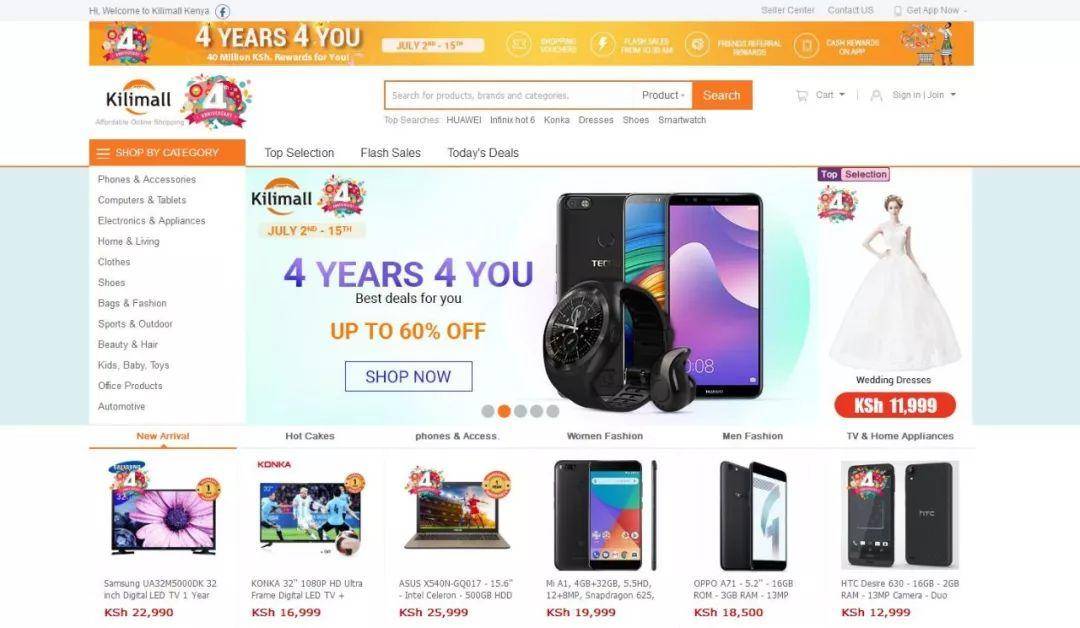Click the SHOP NOW banner button
1080x628 pixels.
coord(408,377)
